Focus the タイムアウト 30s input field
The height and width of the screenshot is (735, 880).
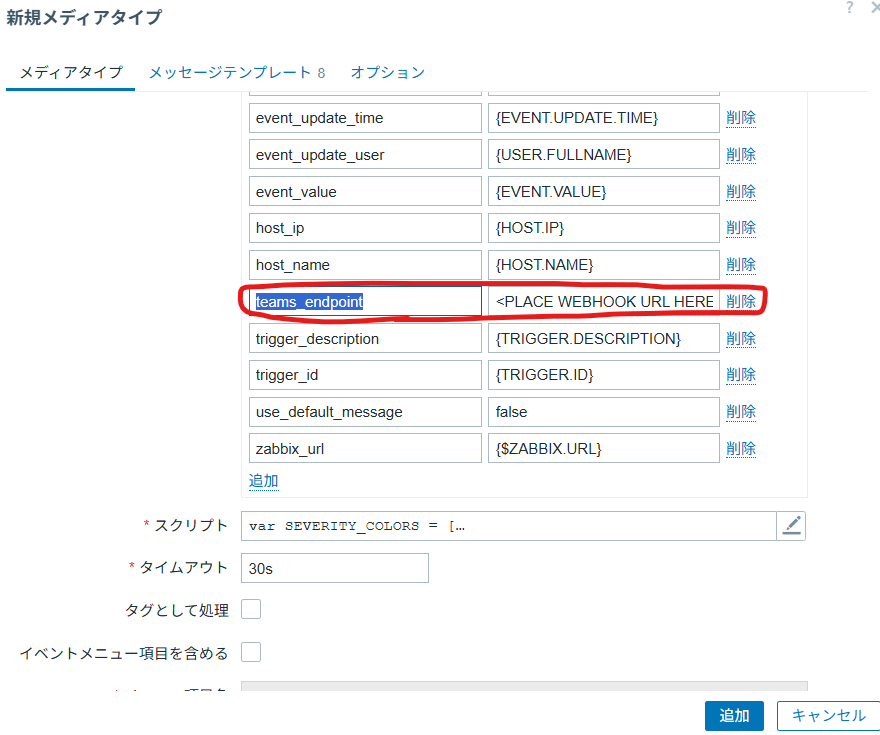[334, 567]
